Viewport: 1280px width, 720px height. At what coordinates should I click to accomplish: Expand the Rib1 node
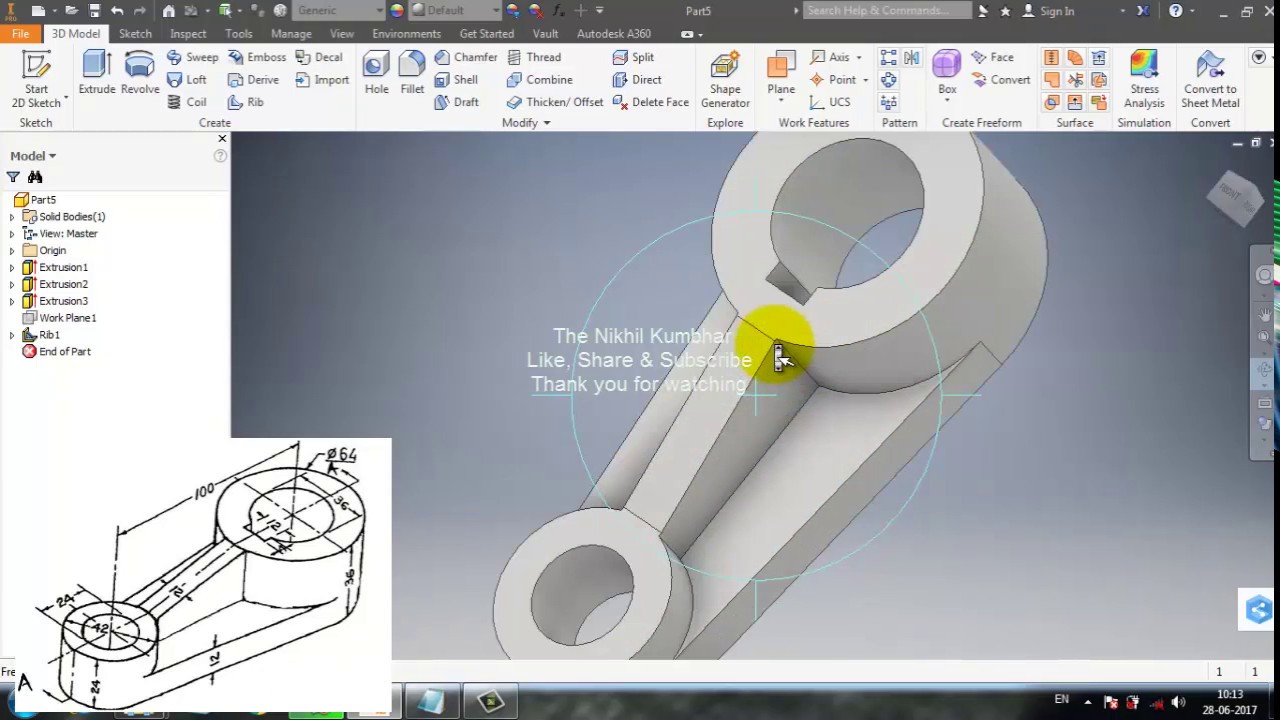[x=12, y=335]
